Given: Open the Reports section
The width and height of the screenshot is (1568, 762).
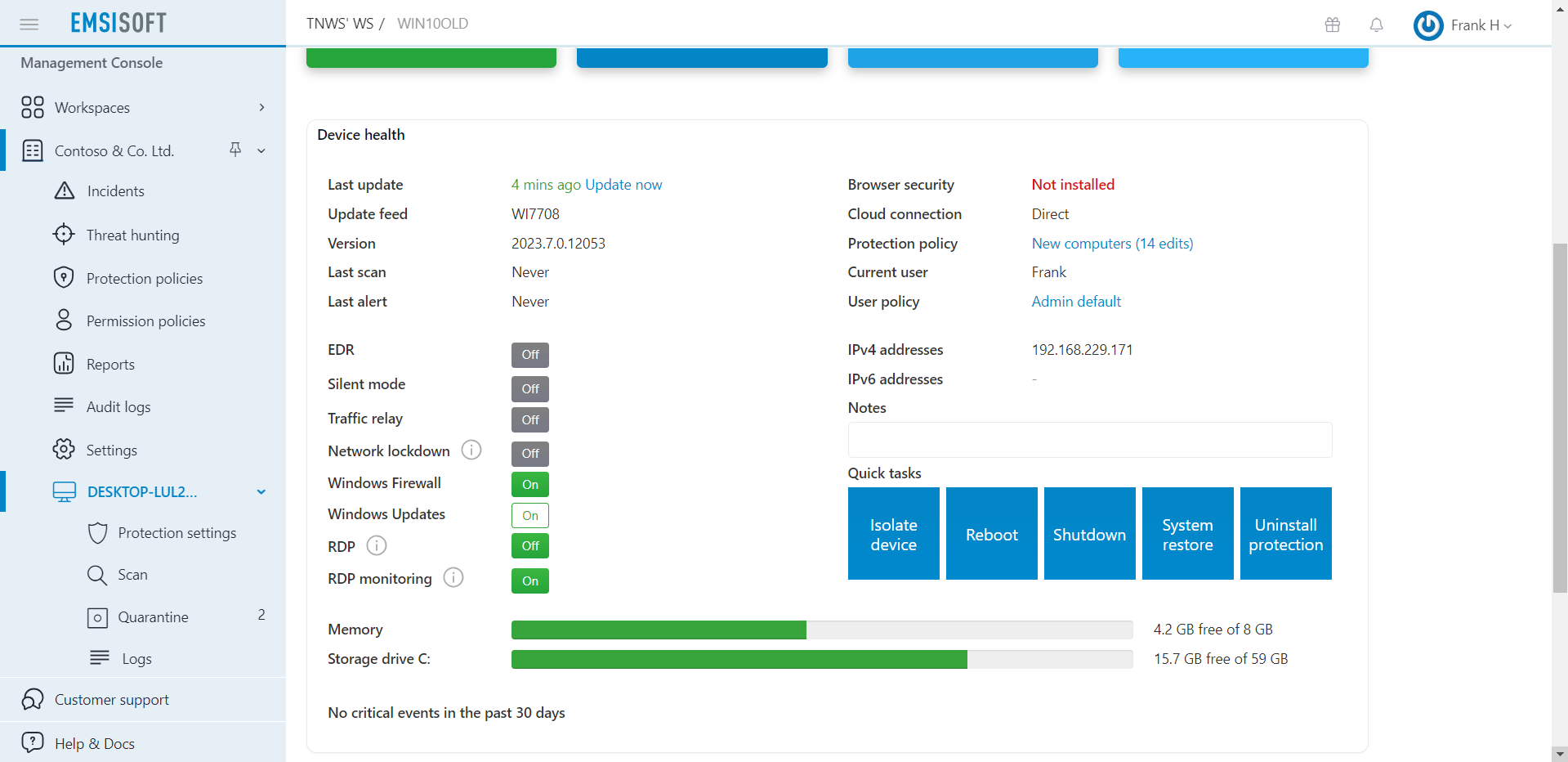Looking at the screenshot, I should pos(110,365).
